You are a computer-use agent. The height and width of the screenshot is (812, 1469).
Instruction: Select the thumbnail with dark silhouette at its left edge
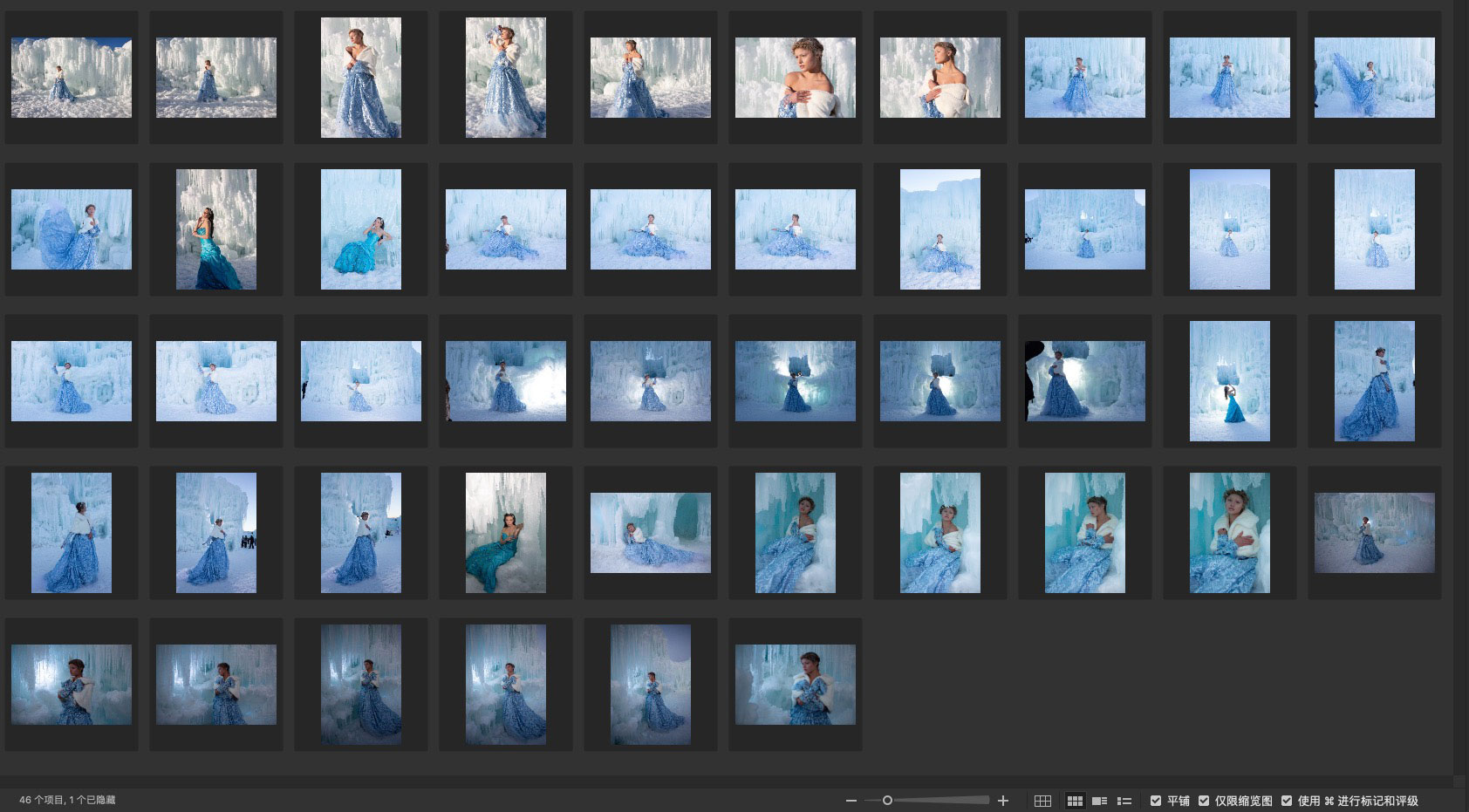1085,381
